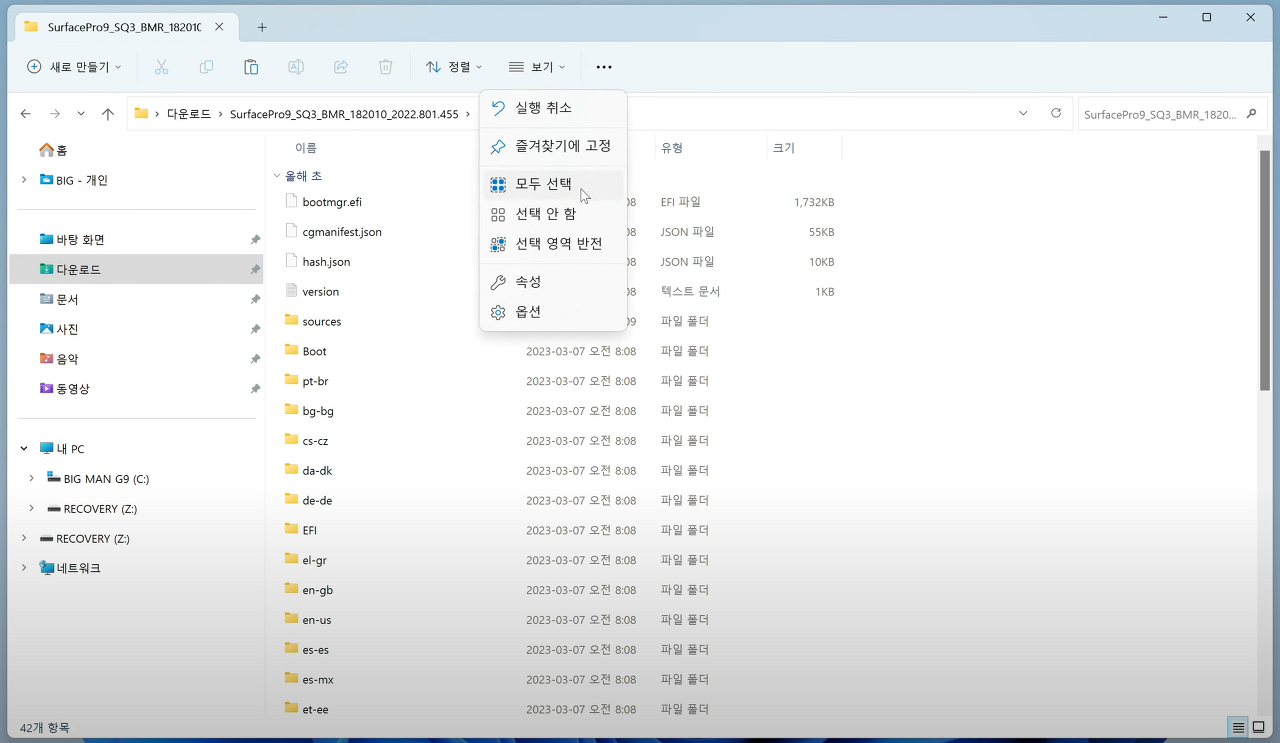Expand BIG - 개인 tree node
This screenshot has height=743, width=1280.
tap(24, 180)
